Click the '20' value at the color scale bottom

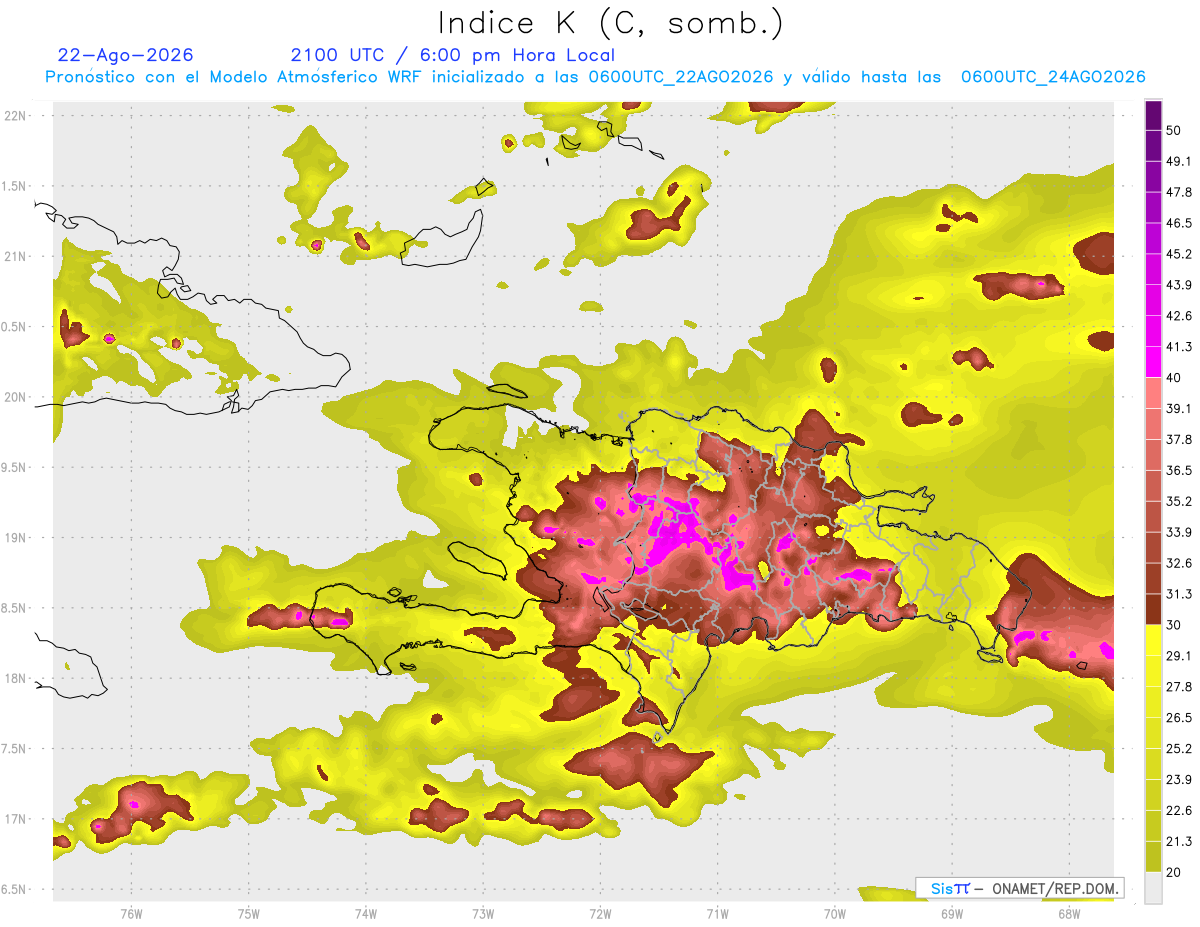pos(1174,873)
